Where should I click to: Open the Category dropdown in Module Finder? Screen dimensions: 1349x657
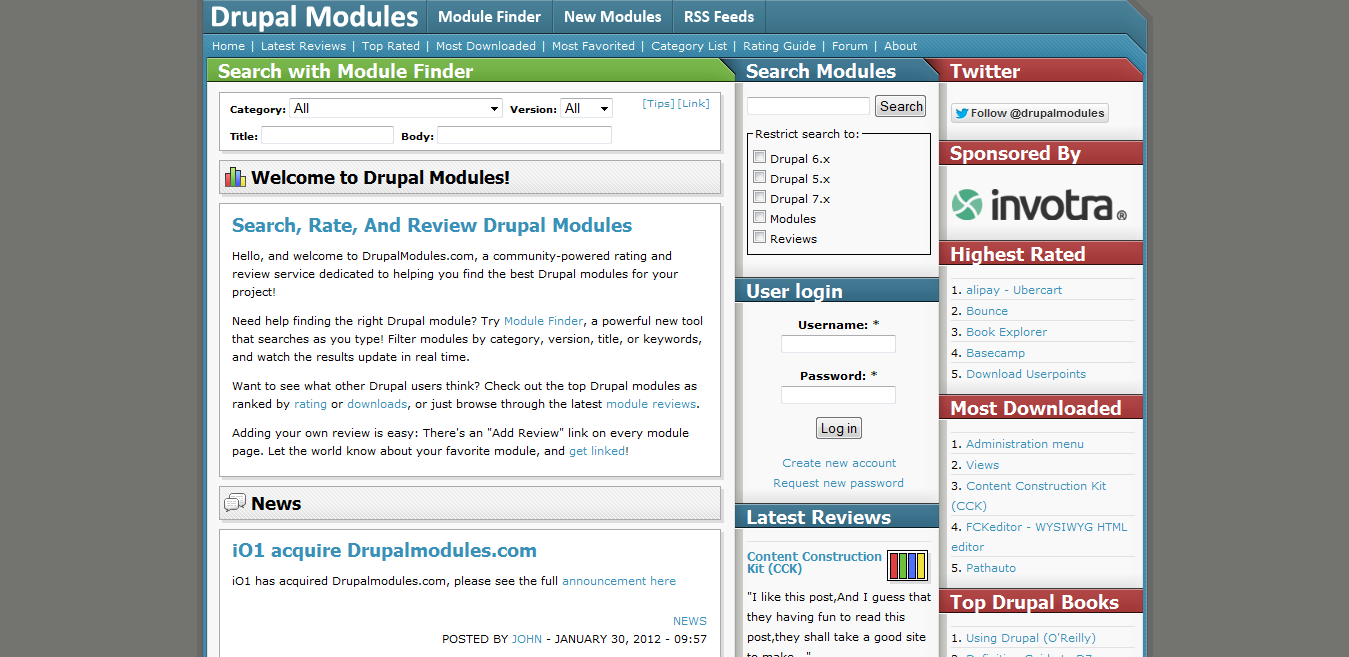395,108
